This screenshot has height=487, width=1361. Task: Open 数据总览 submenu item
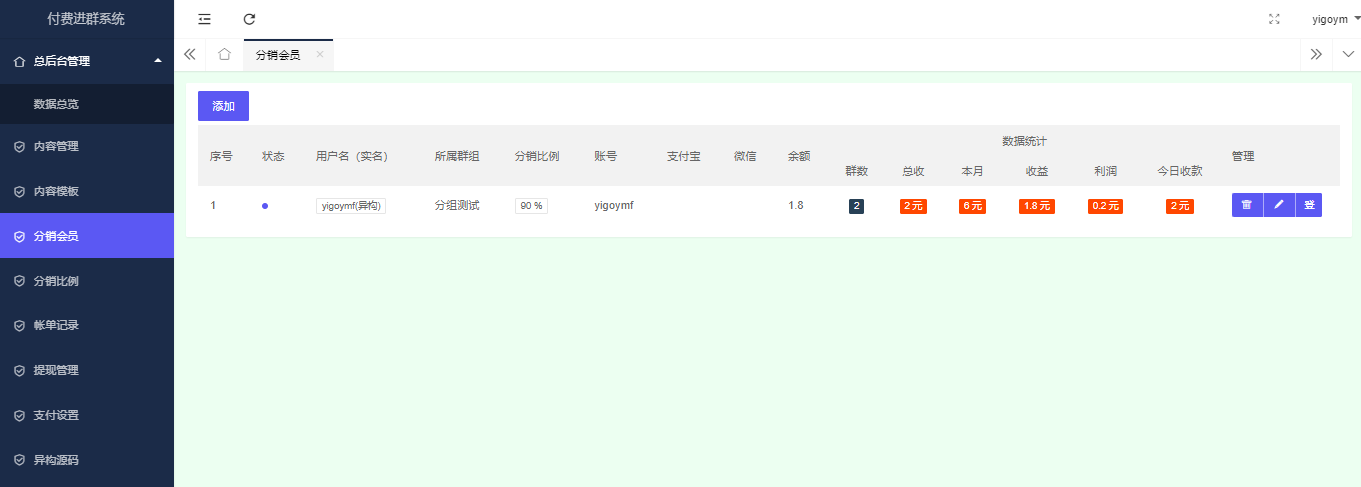56,104
